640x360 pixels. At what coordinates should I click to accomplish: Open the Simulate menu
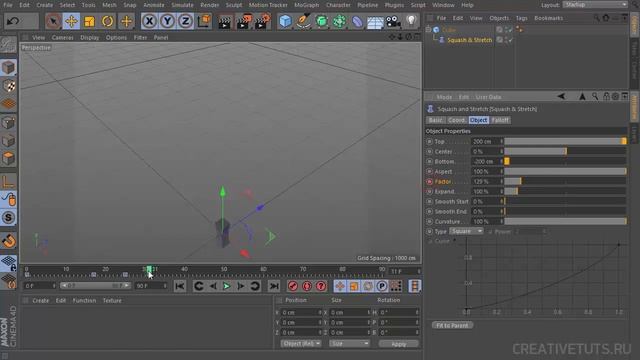coord(182,5)
